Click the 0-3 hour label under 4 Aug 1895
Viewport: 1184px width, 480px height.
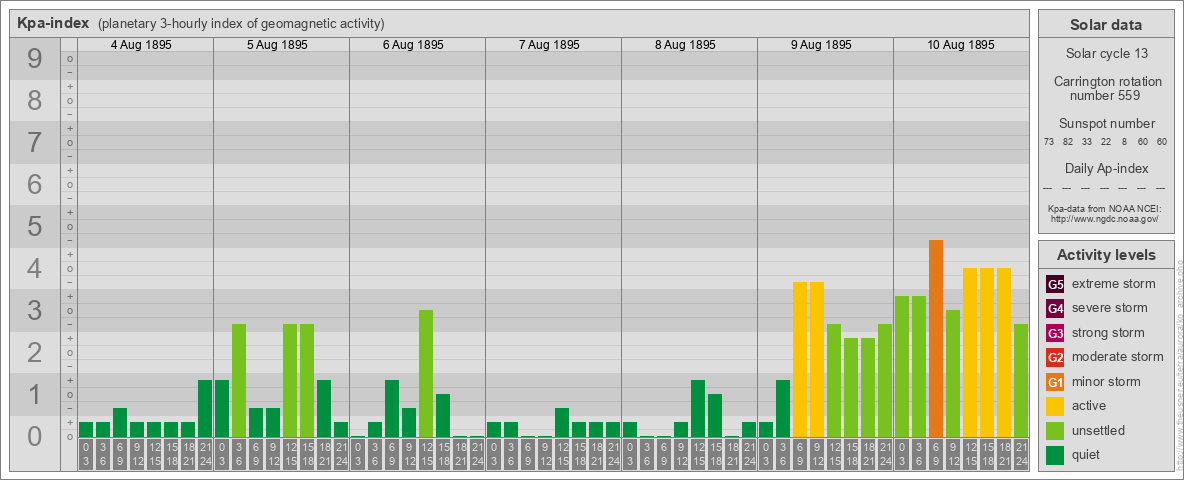pyautogui.click(x=85, y=455)
